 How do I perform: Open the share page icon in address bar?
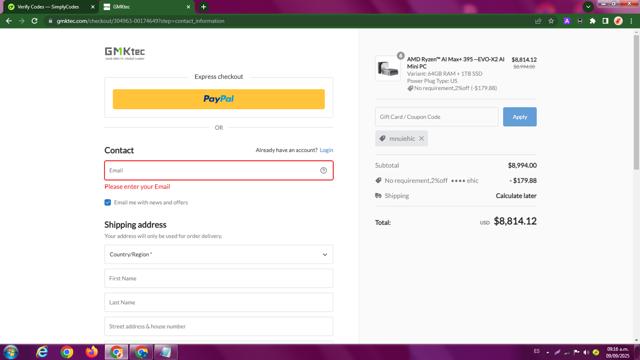pyautogui.click(x=538, y=21)
